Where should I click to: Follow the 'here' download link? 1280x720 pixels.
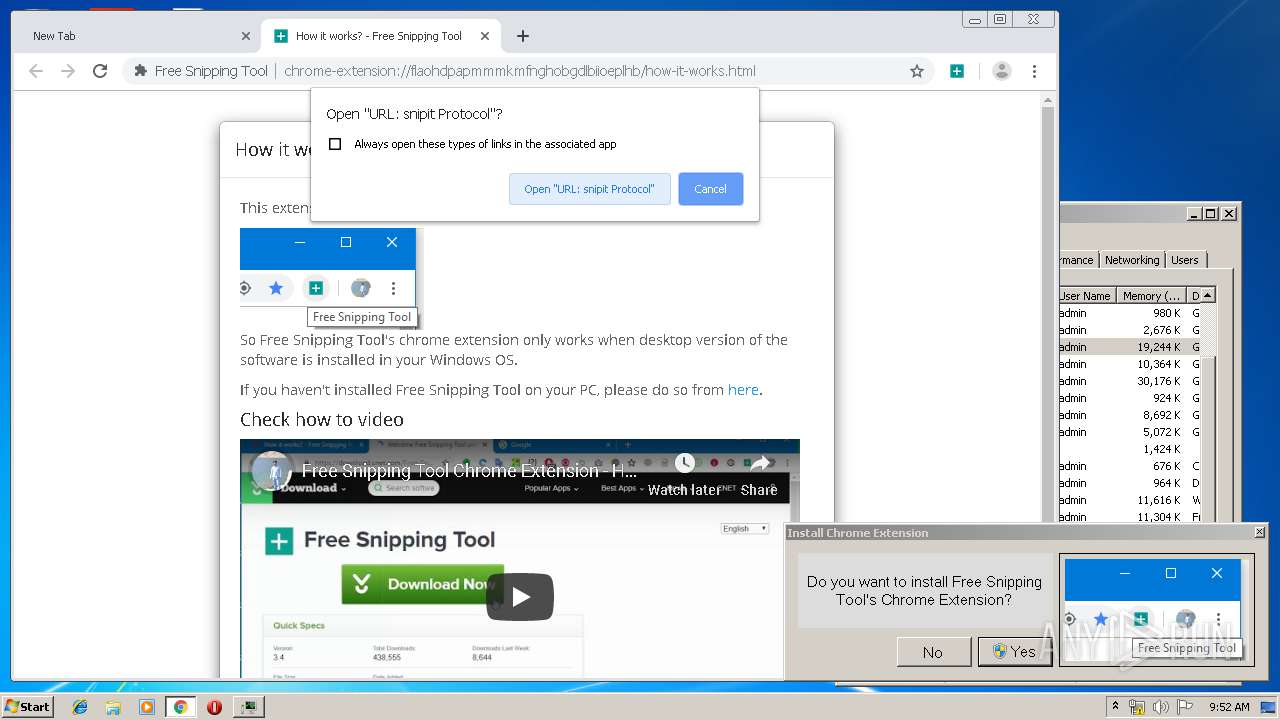743,390
